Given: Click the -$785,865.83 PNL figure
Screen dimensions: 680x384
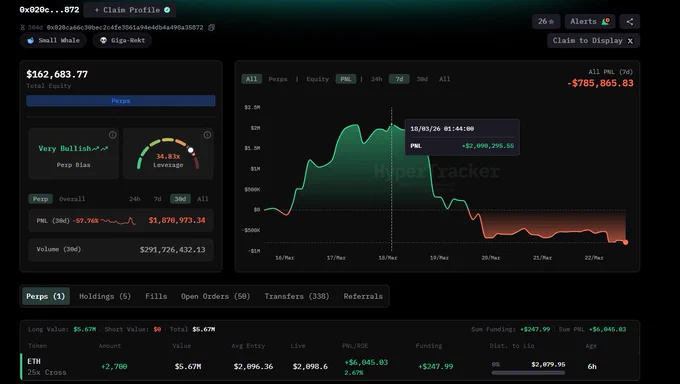Looking at the screenshot, I should [600, 83].
